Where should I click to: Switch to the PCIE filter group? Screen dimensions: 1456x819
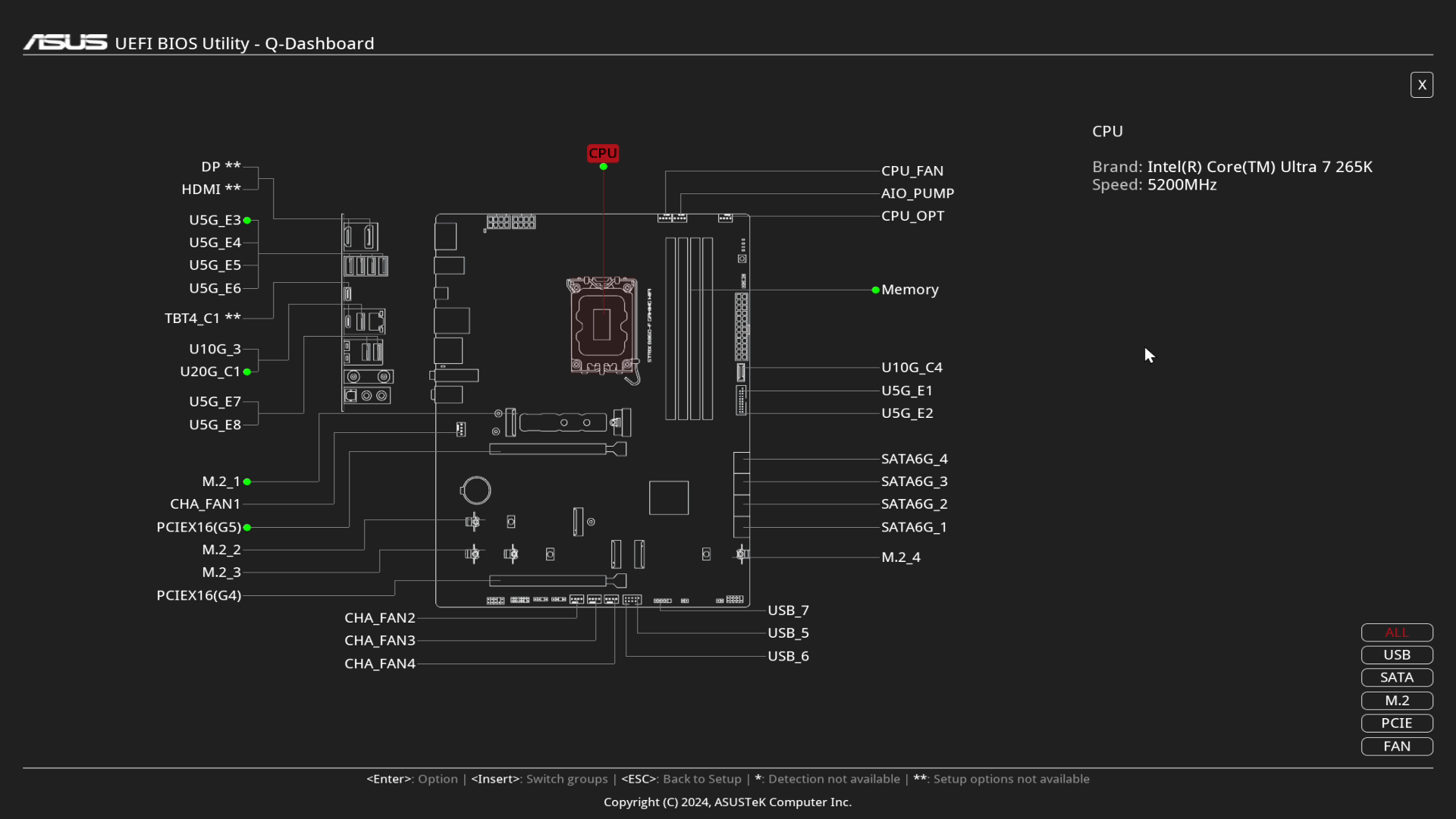pyautogui.click(x=1396, y=723)
